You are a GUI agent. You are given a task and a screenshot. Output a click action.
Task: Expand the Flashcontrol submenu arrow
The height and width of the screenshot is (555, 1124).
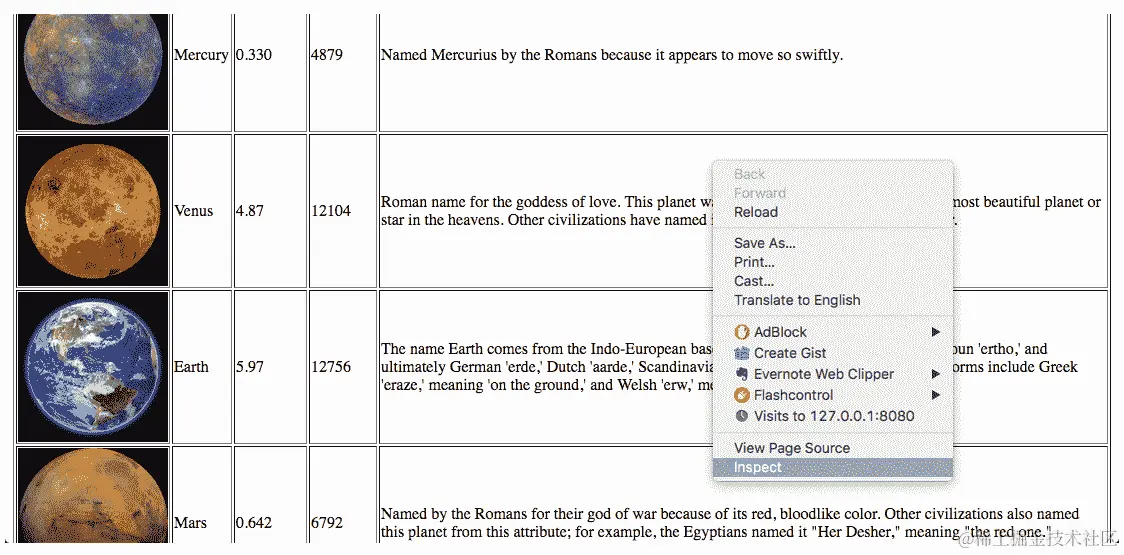935,394
